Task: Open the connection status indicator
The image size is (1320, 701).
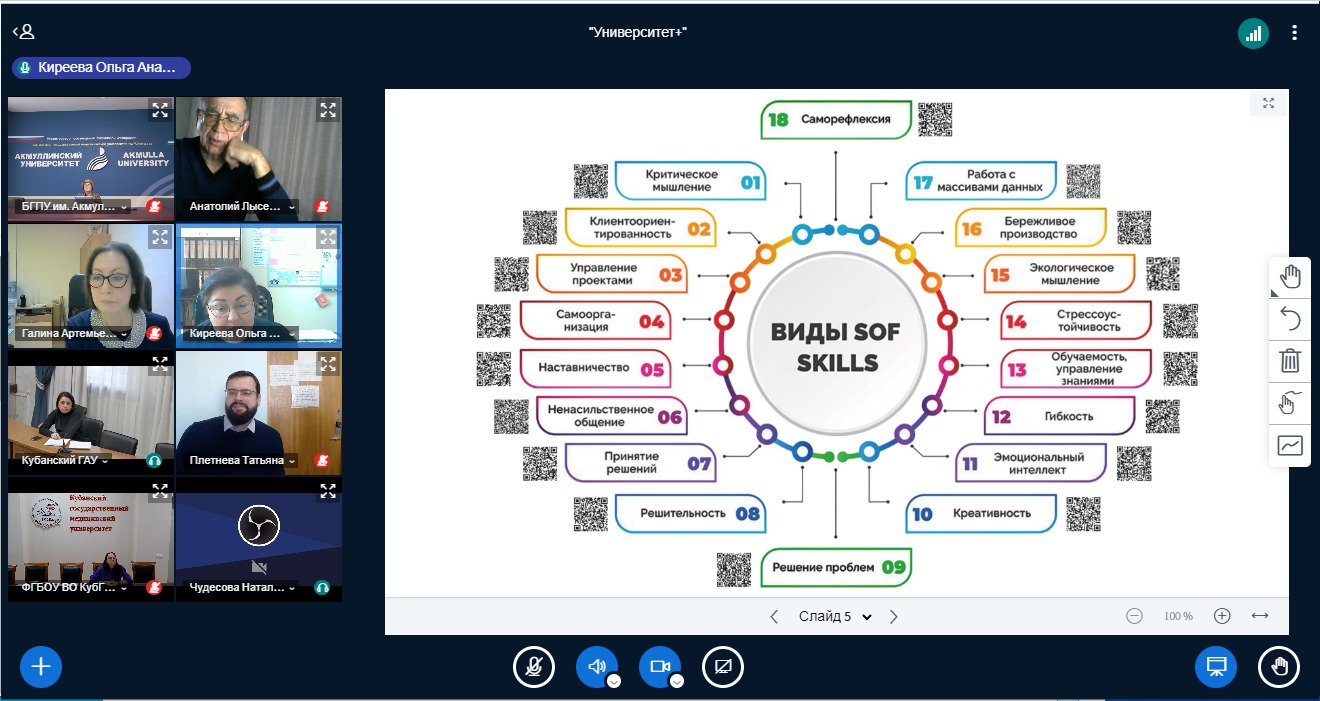Action: [1253, 33]
